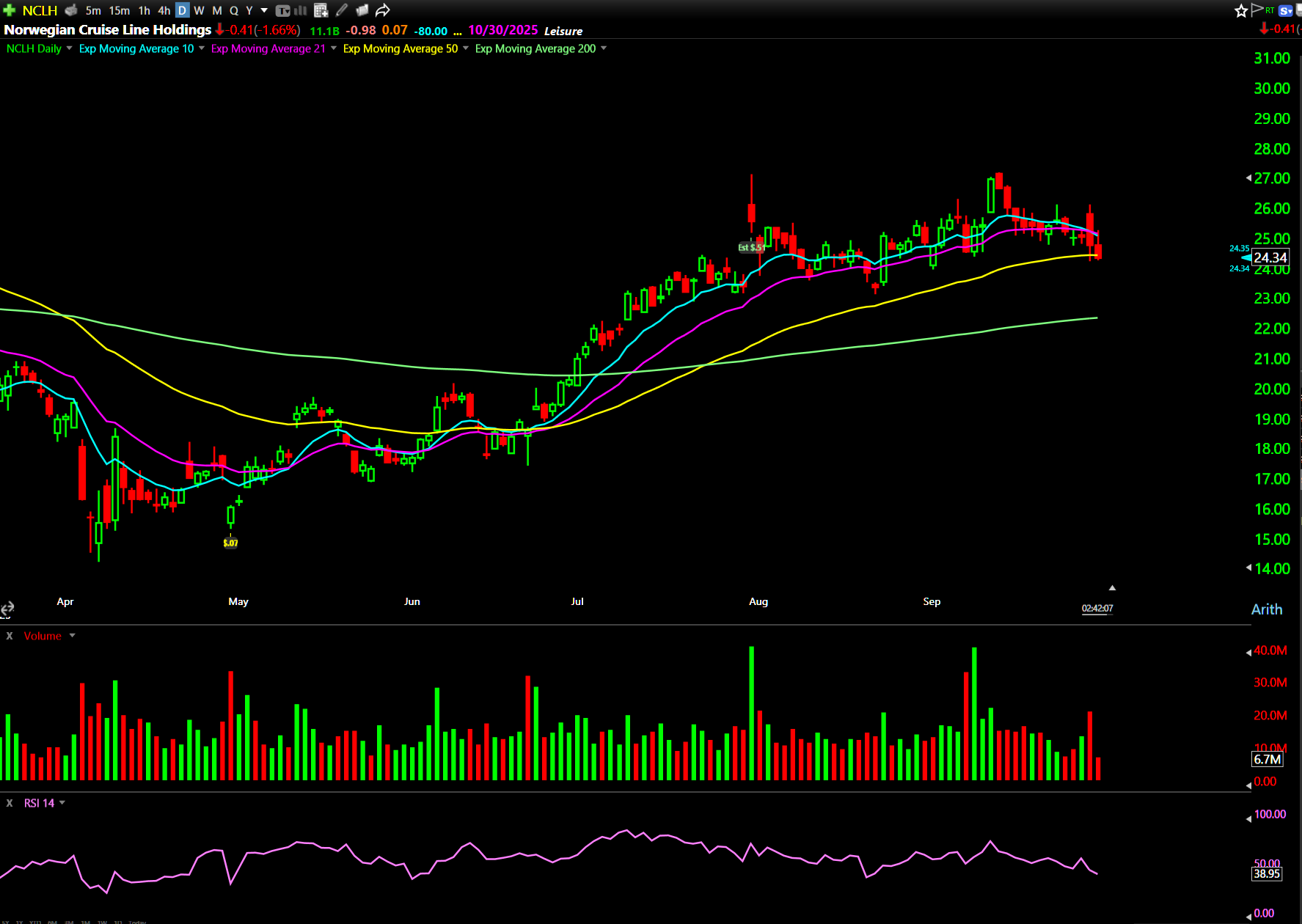Image resolution: width=1302 pixels, height=924 pixels.
Task: Toggle the Arith scale setting
Action: tap(1266, 609)
